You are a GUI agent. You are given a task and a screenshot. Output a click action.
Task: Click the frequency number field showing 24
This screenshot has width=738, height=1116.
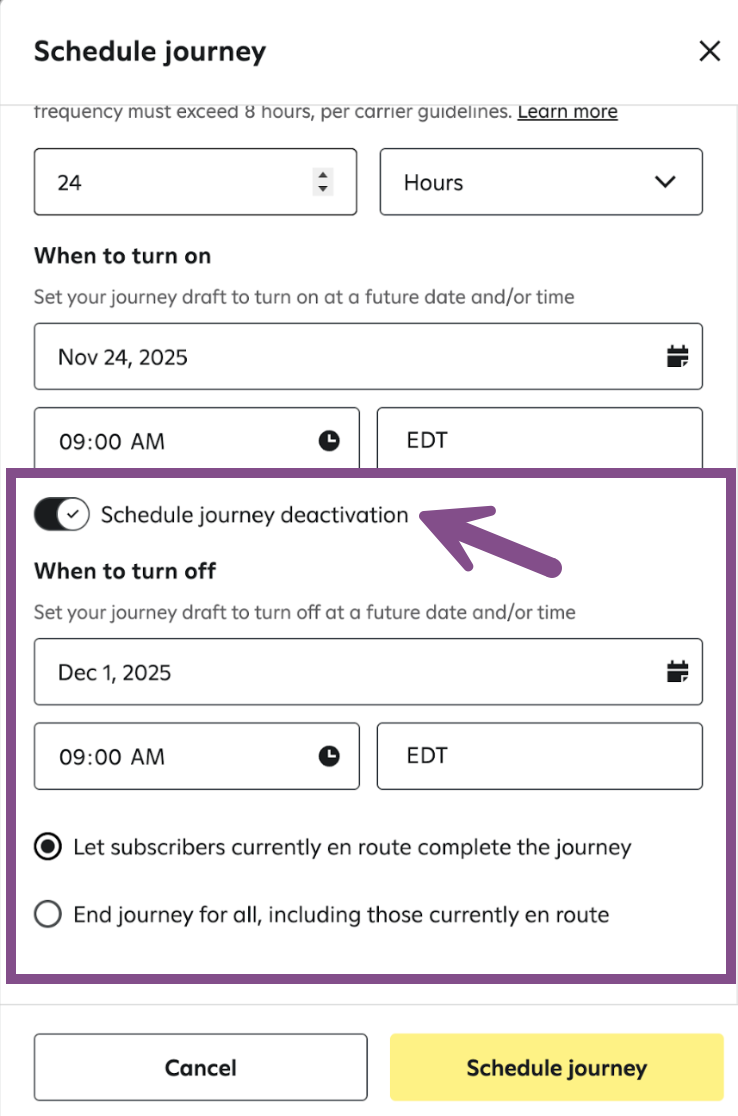tap(170, 182)
